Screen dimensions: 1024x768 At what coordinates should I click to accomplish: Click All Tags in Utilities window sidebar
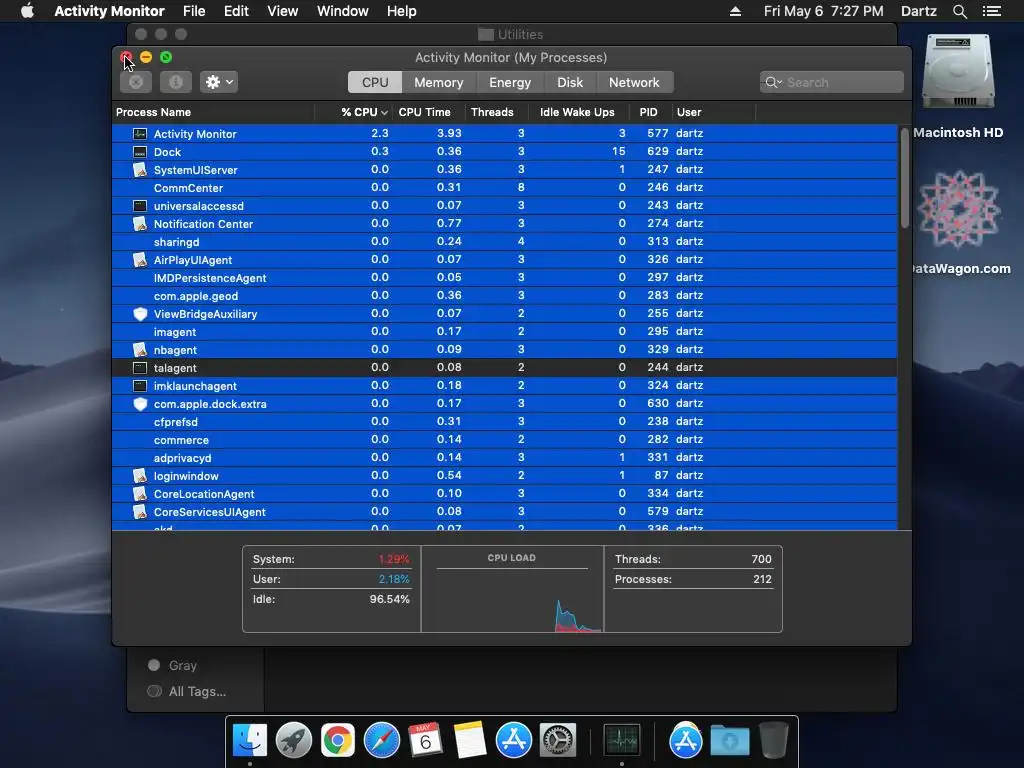(187, 691)
